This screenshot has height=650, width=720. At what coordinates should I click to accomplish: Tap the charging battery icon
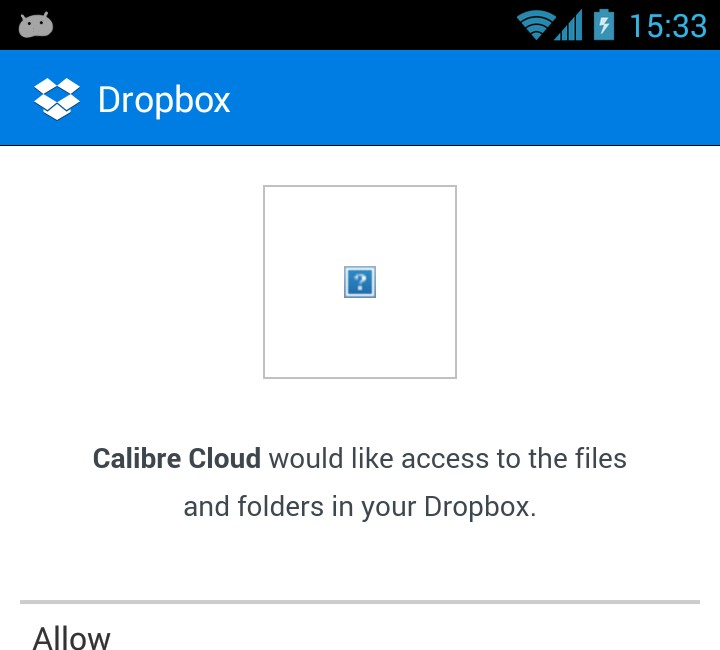tap(604, 25)
